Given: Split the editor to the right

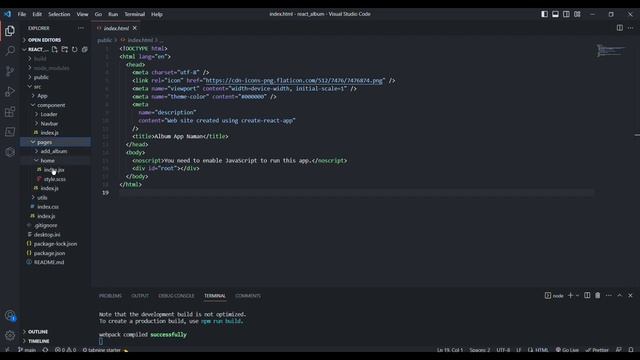Looking at the screenshot, I should 620,28.
